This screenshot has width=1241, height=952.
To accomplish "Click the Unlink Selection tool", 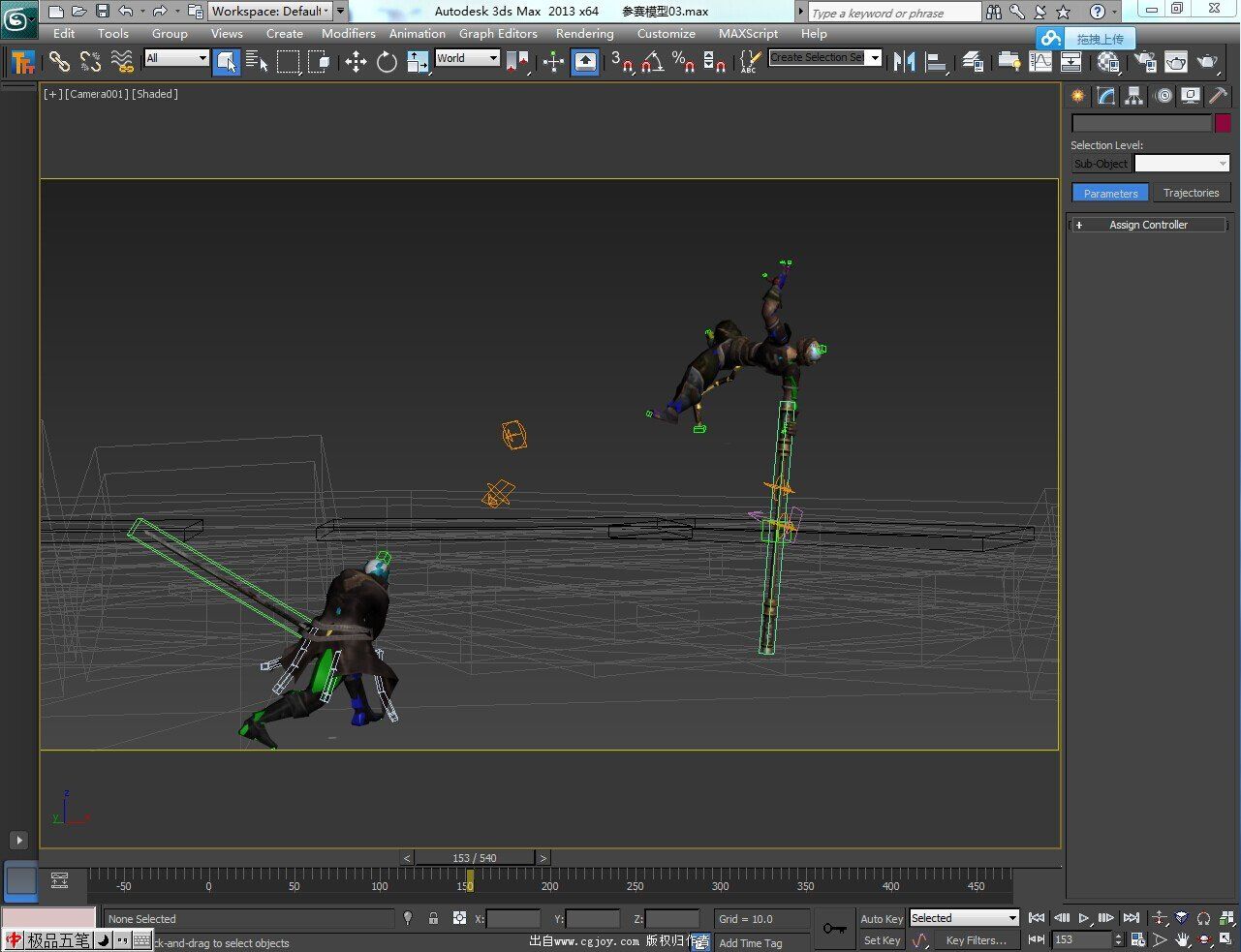I will click(90, 62).
